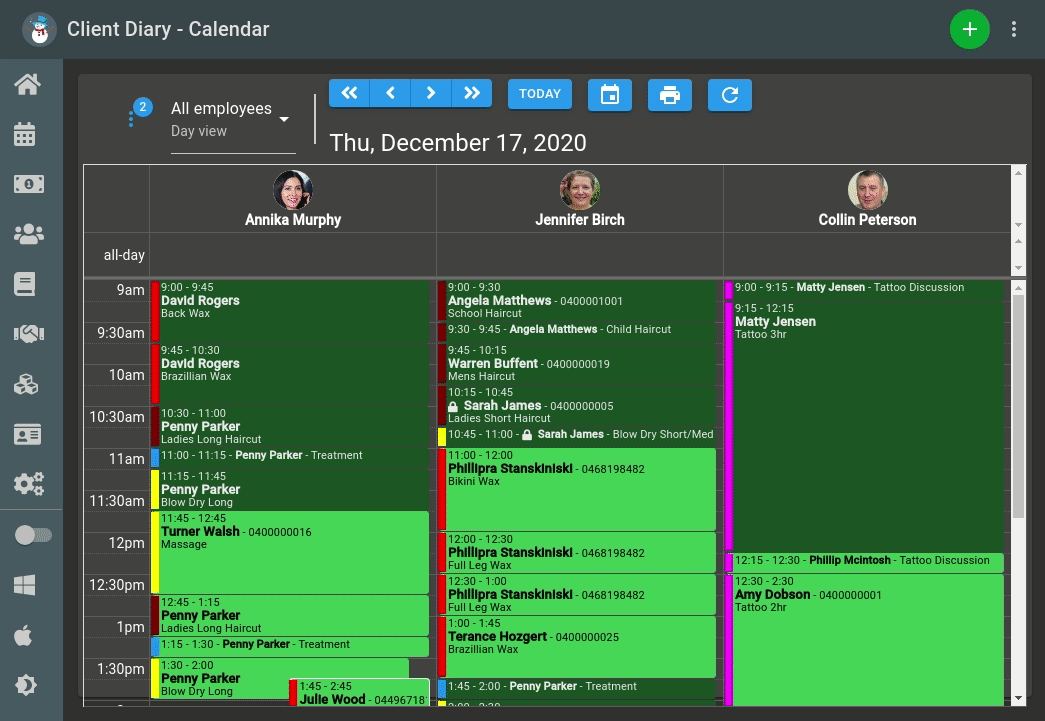Open the calendar icon in sidebar

(x=25, y=134)
